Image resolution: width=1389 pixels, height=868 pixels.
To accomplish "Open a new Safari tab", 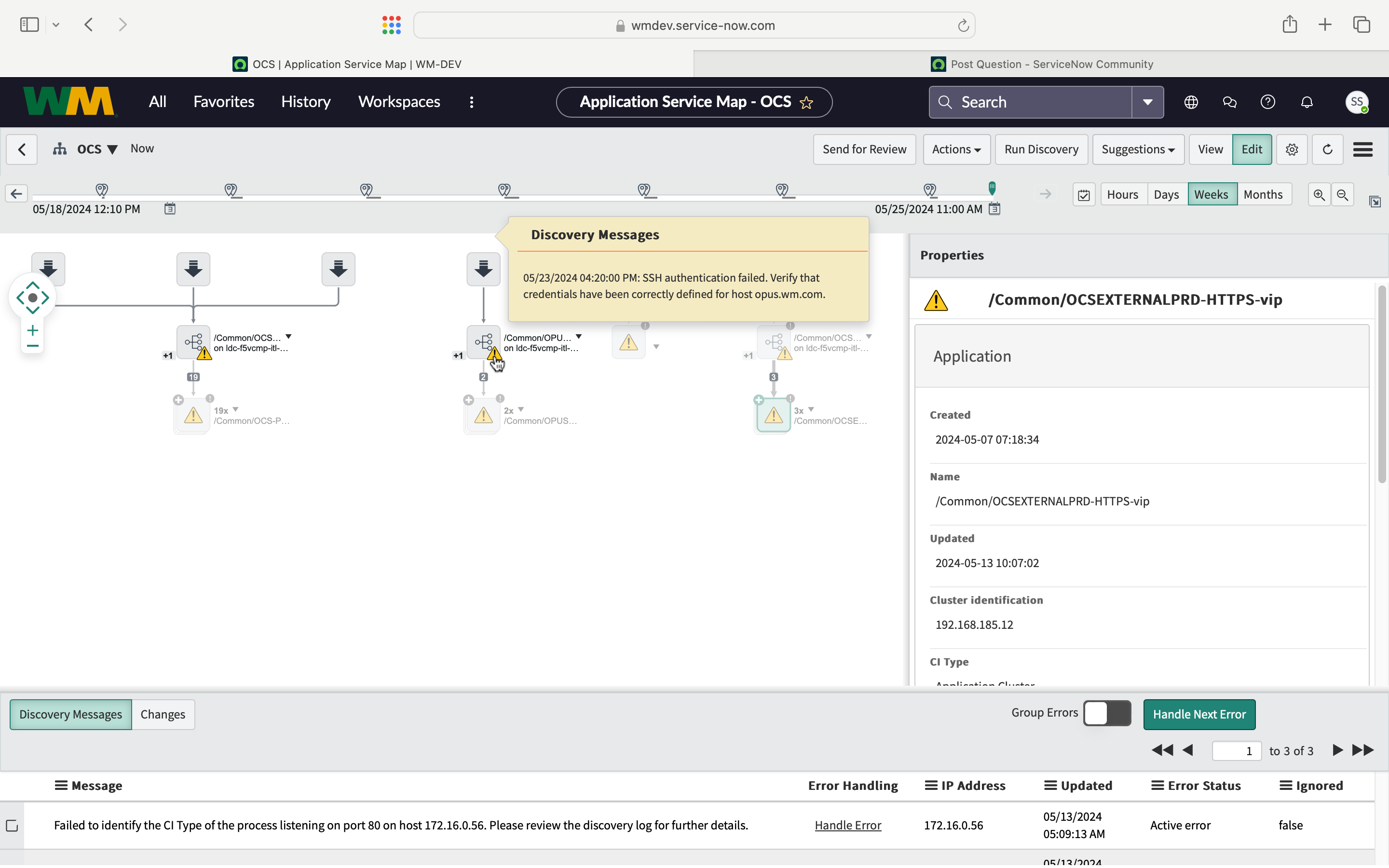I will point(1325,25).
